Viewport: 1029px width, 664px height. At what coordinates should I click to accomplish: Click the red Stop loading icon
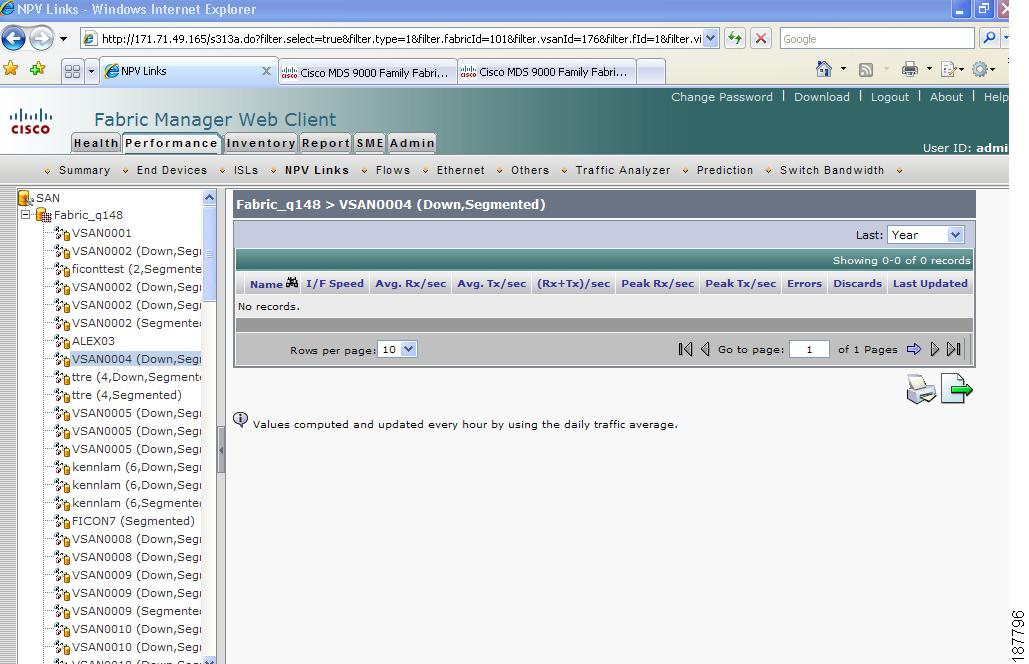tap(761, 38)
